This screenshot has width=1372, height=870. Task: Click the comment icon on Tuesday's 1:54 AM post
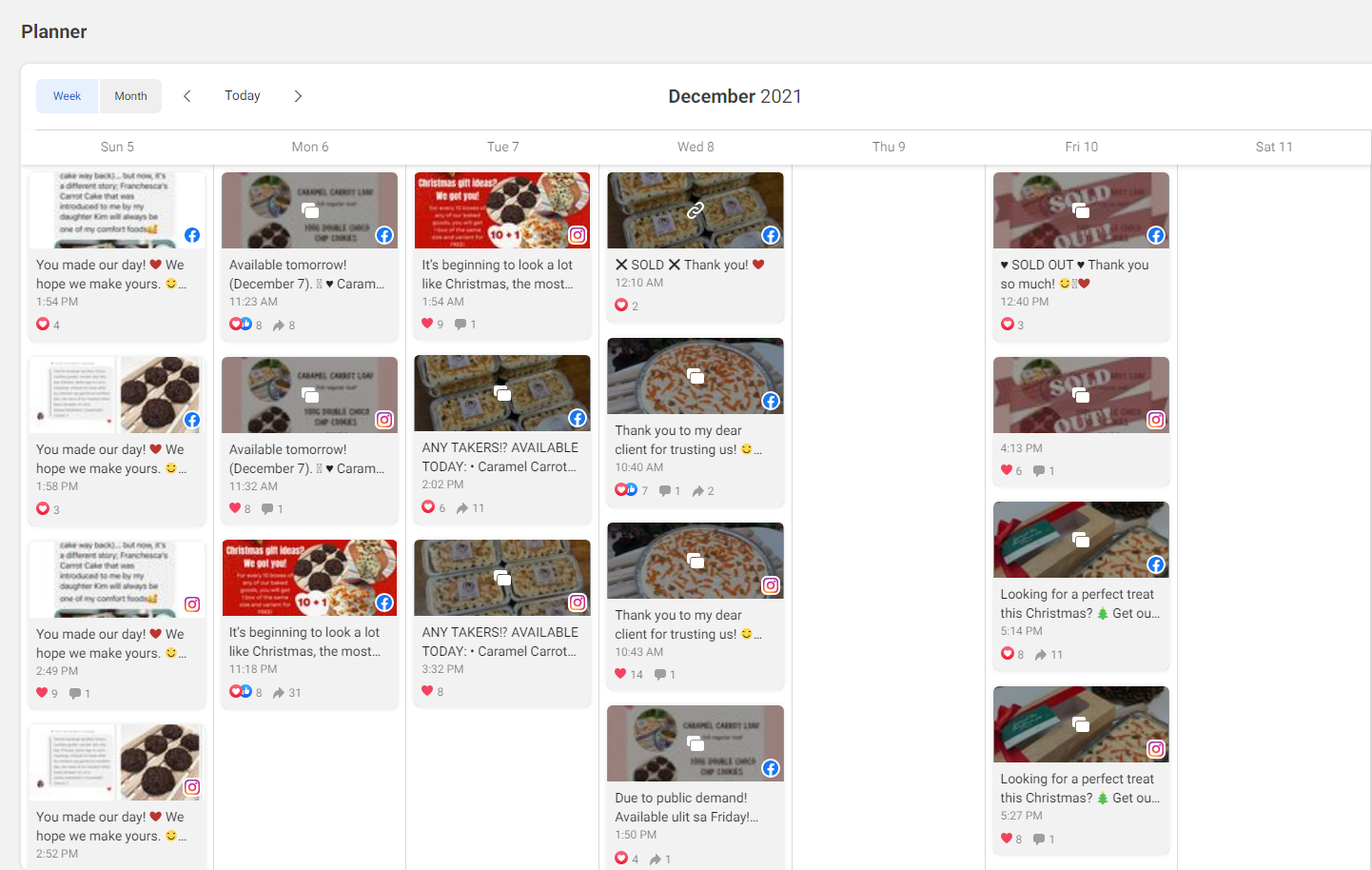[x=461, y=325]
